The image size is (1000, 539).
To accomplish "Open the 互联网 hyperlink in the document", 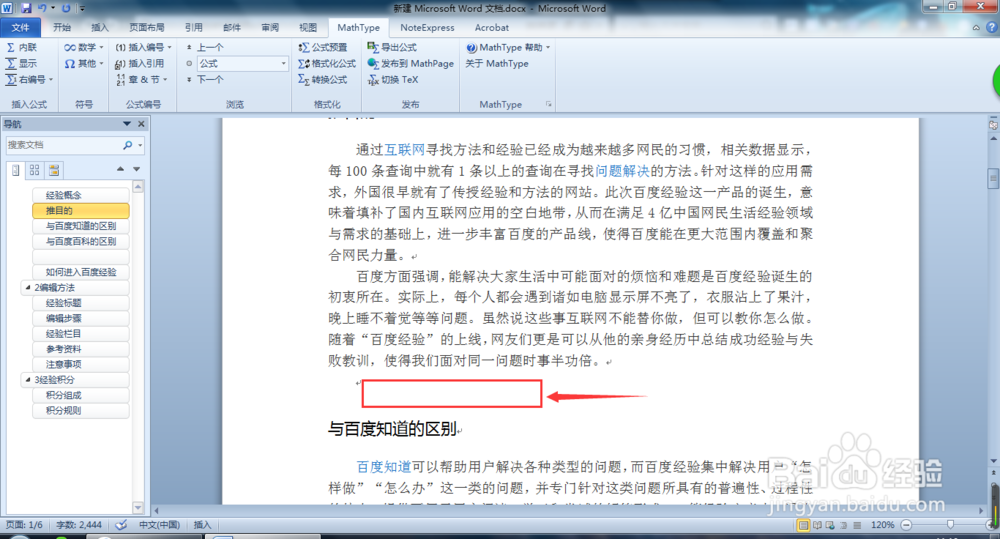I will [x=404, y=150].
